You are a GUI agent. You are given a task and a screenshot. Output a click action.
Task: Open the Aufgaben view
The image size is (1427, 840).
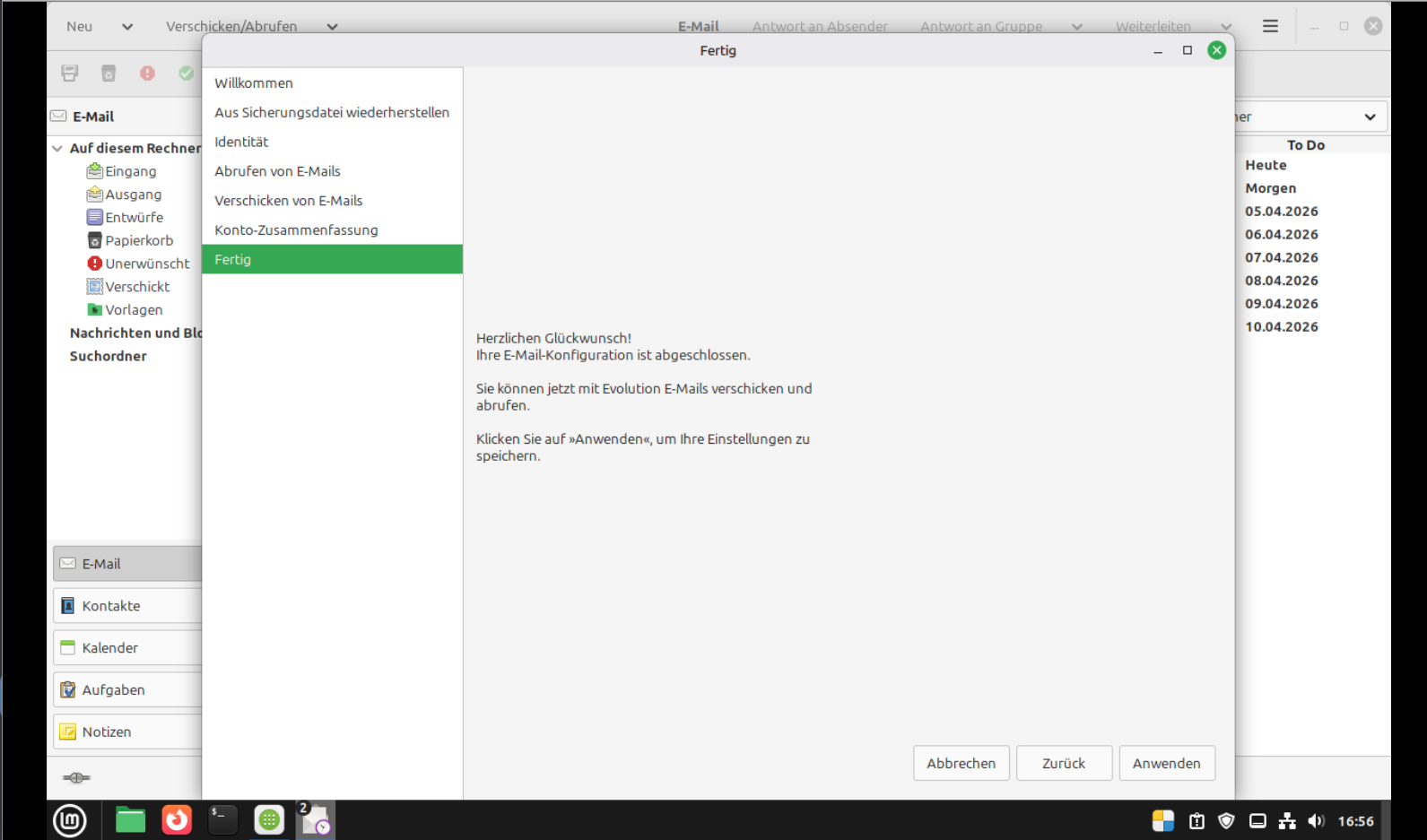click(113, 689)
